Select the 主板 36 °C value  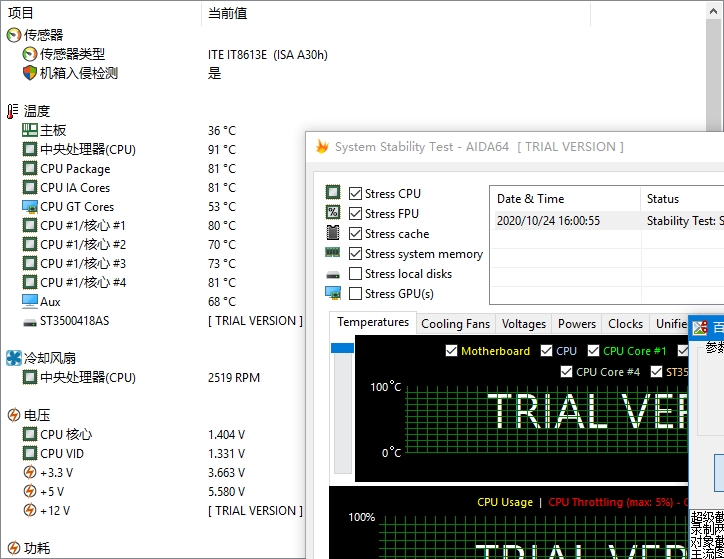pos(222,131)
